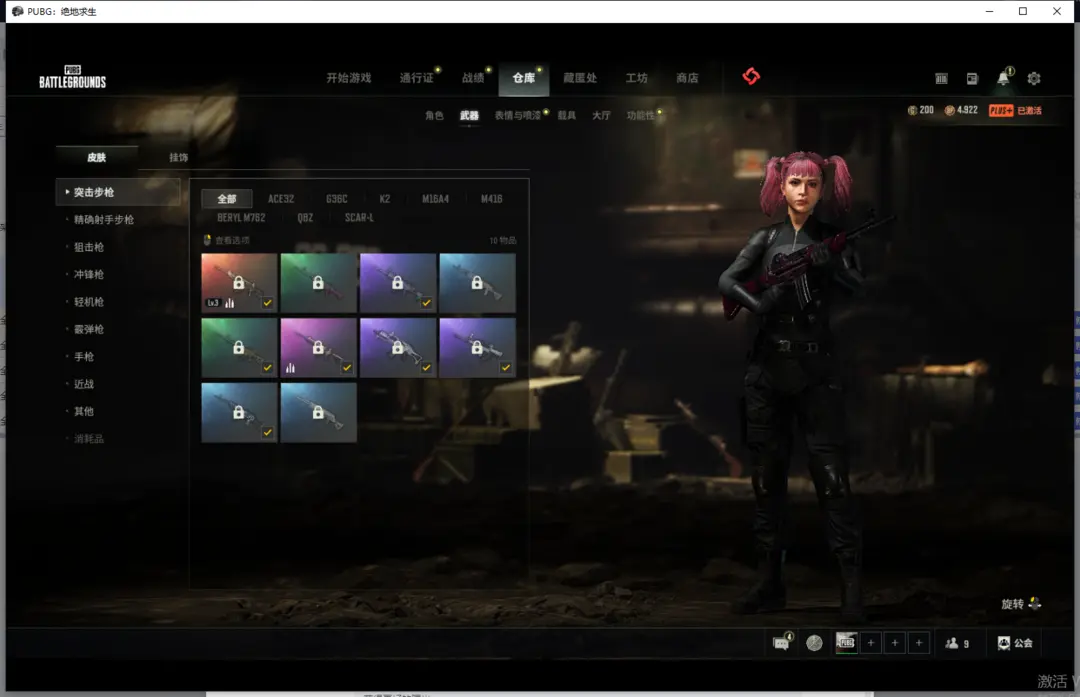
Task: Select the 轻机枪 category
Action: tap(89, 302)
